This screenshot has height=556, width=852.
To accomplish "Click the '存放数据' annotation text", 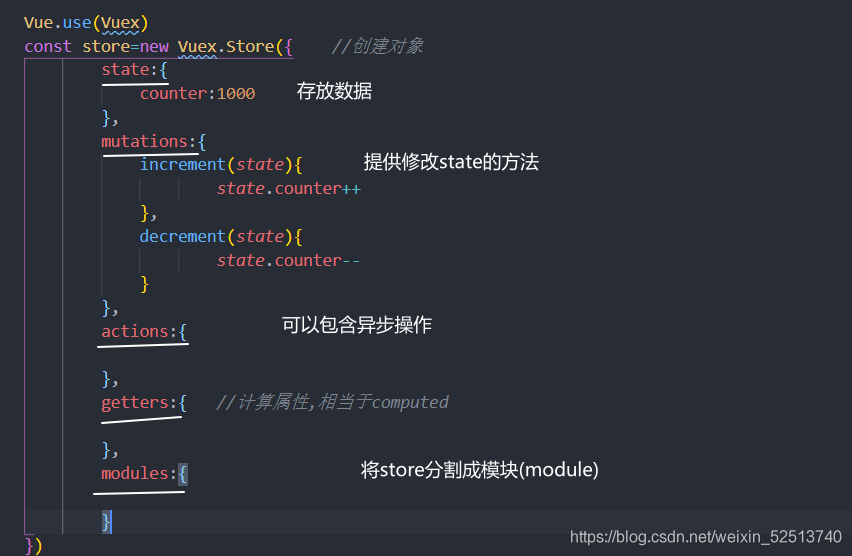I will coord(334,91).
